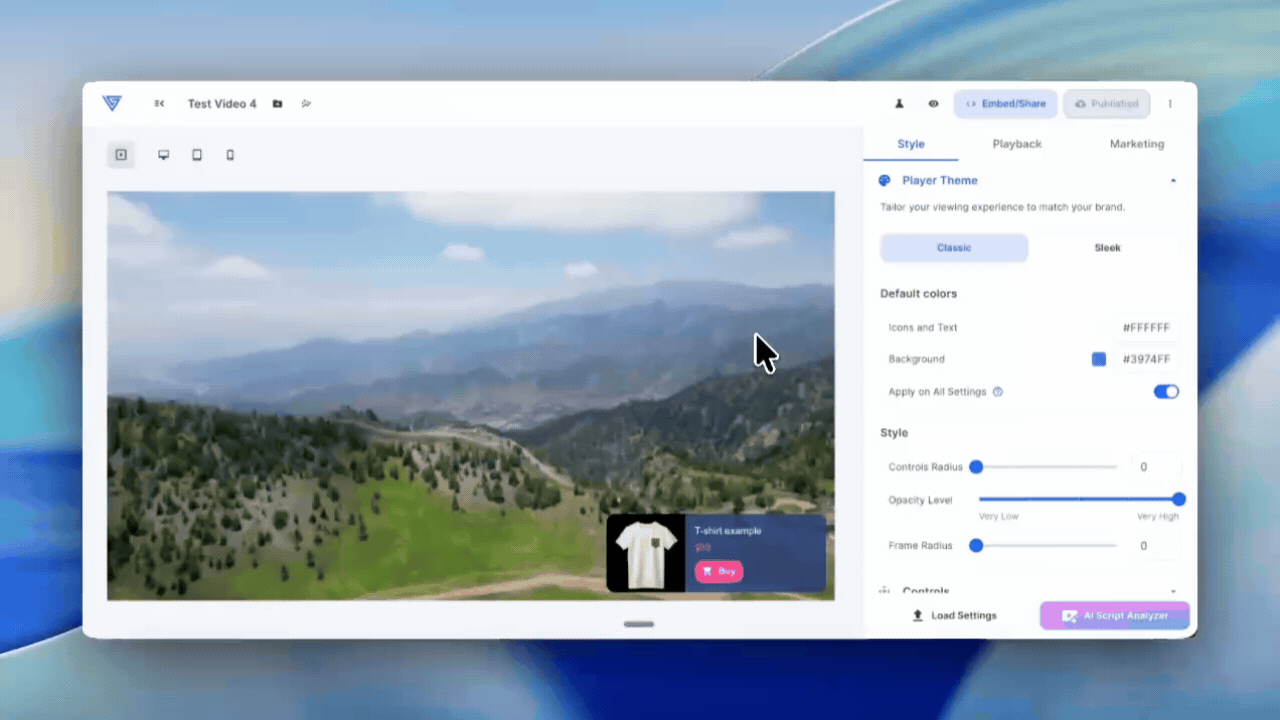Click the Player Theme palette icon
Image resolution: width=1280 pixels, height=720 pixels.
point(884,181)
